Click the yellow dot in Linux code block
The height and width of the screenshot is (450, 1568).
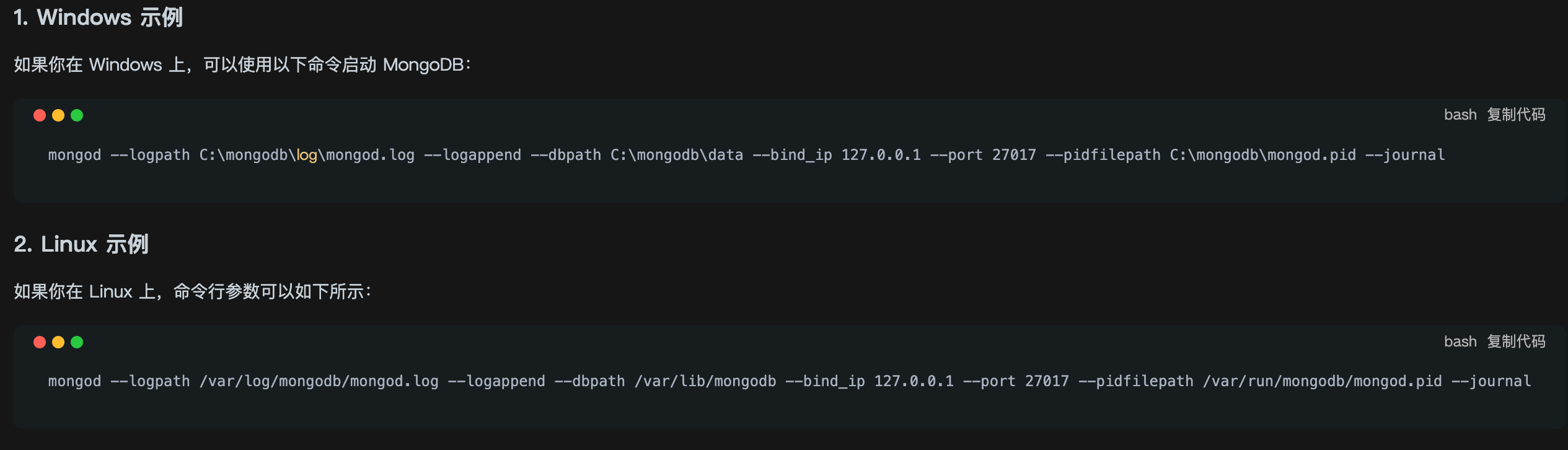[x=58, y=342]
